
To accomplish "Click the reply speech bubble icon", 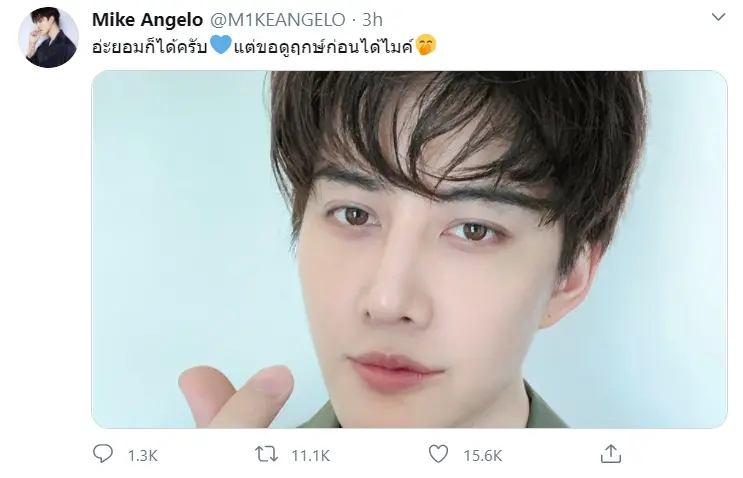I will point(102,454).
